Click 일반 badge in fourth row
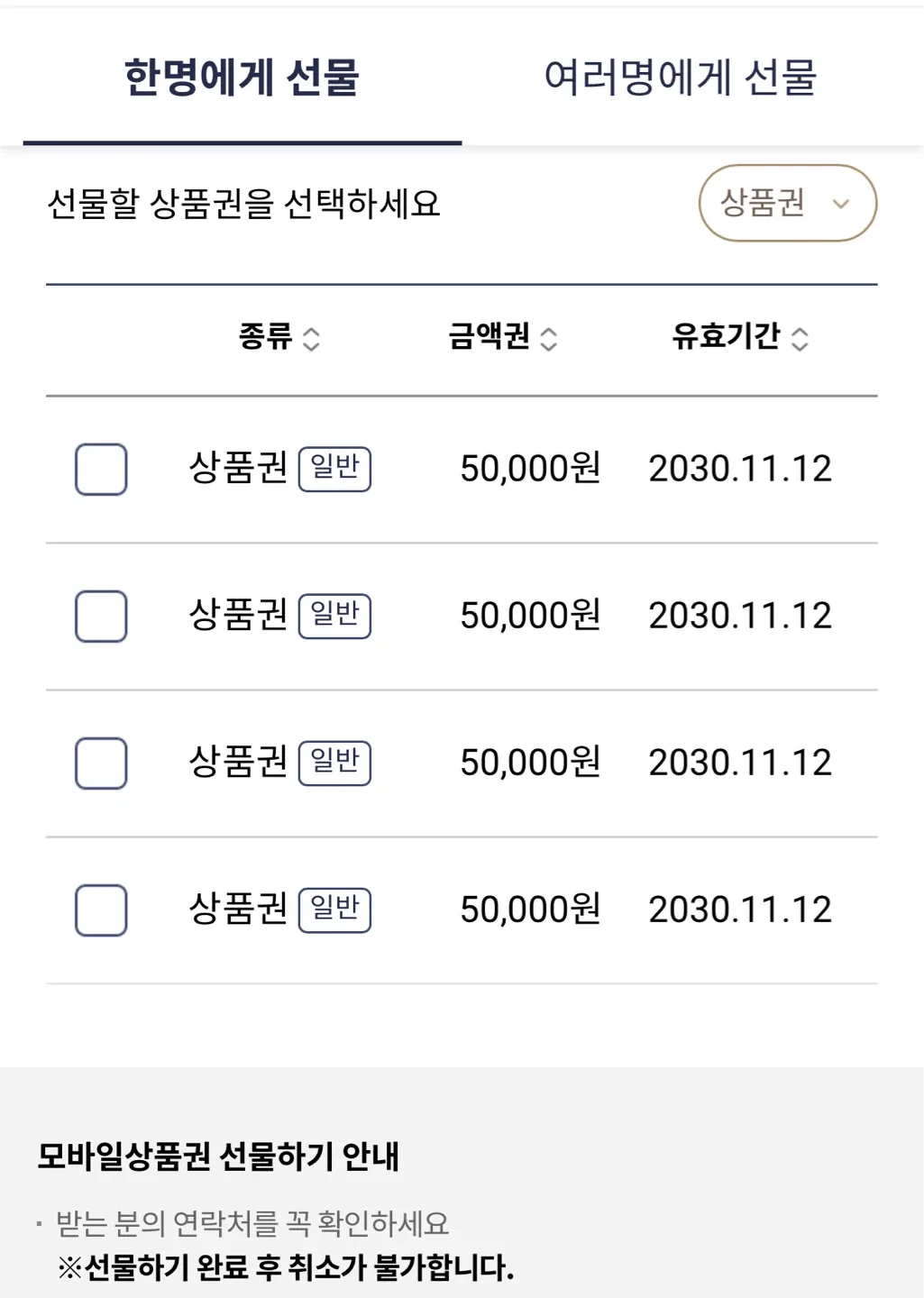 pyautogui.click(x=334, y=910)
